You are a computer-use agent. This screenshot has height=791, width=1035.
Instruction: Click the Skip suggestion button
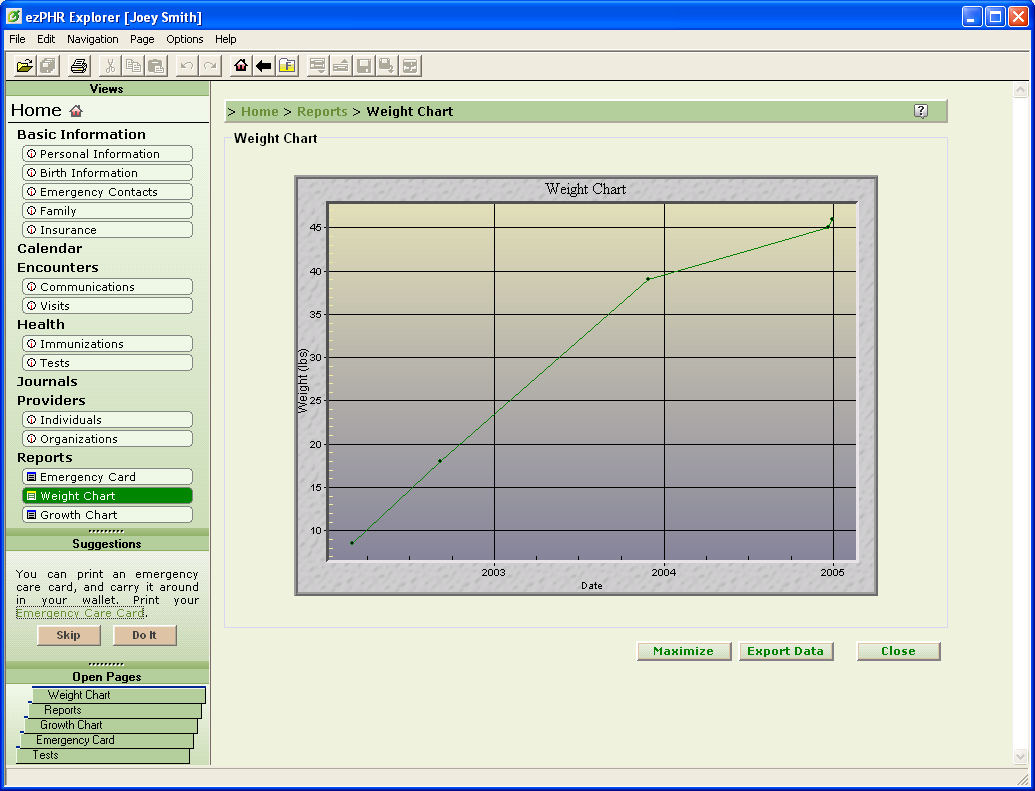point(69,635)
